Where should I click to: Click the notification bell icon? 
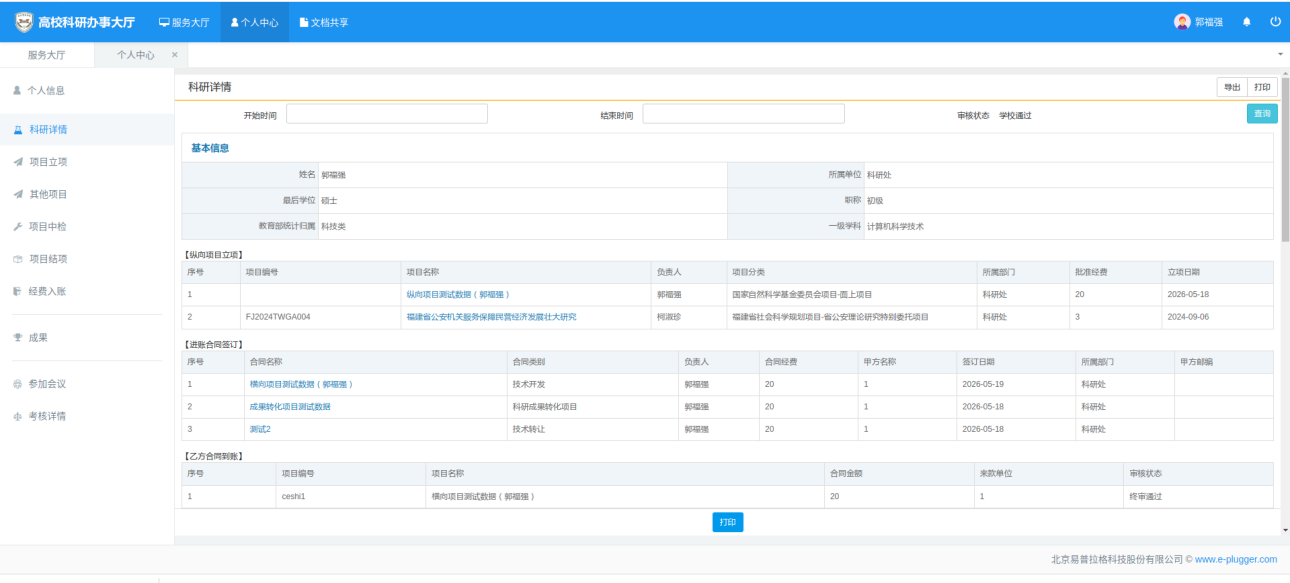(1246, 21)
